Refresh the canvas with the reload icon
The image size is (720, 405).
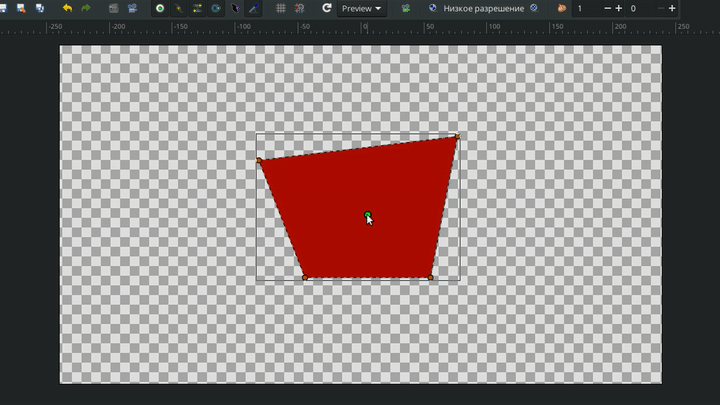(x=326, y=8)
